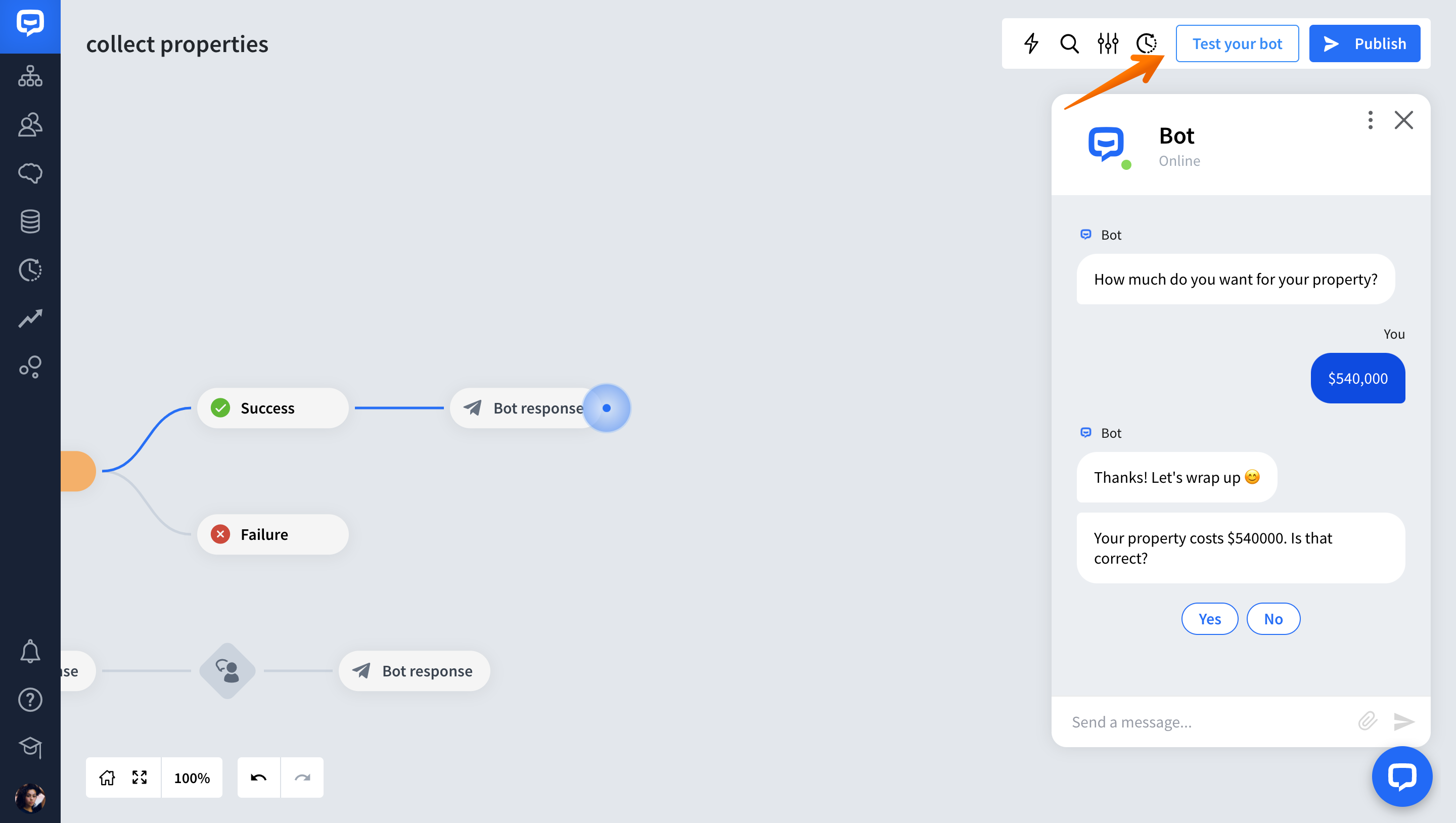Click the $540,000 user message bubble
Screen dimensions: 1456x823
[x=1357, y=378]
